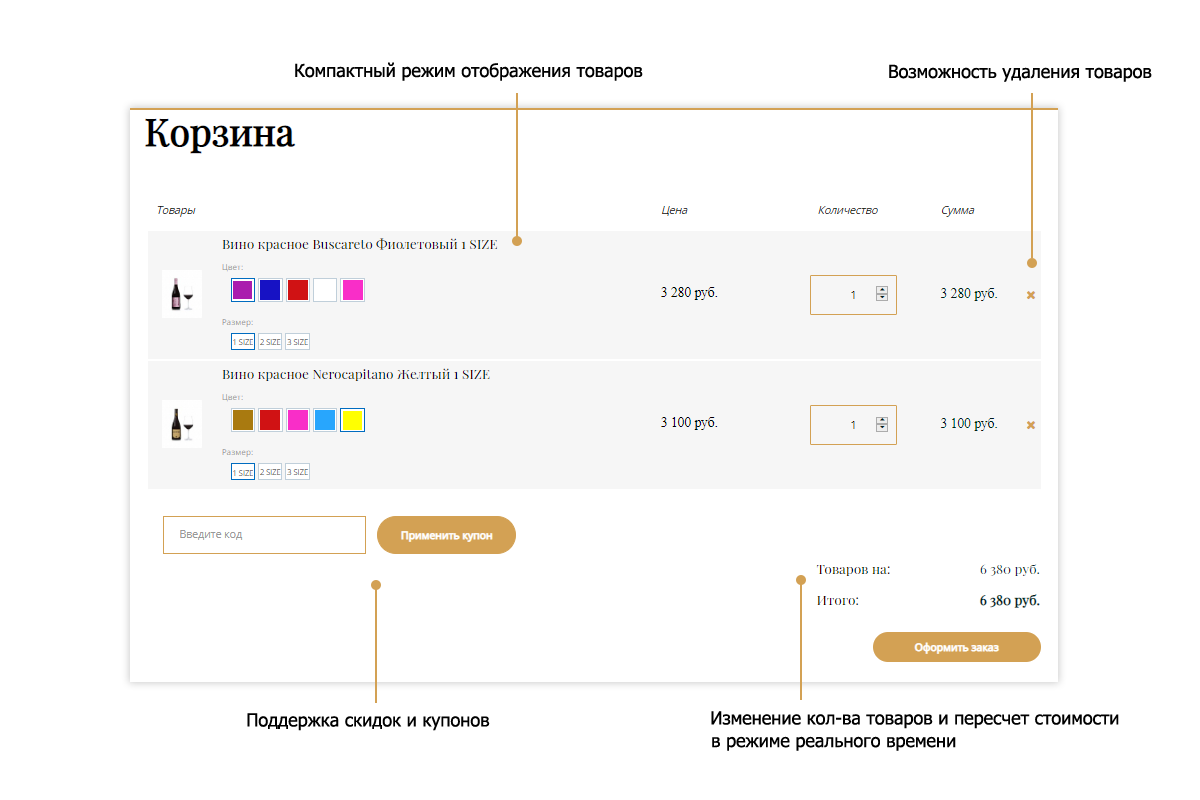Pick the blue color swatch for Buscareto

click(x=270, y=290)
